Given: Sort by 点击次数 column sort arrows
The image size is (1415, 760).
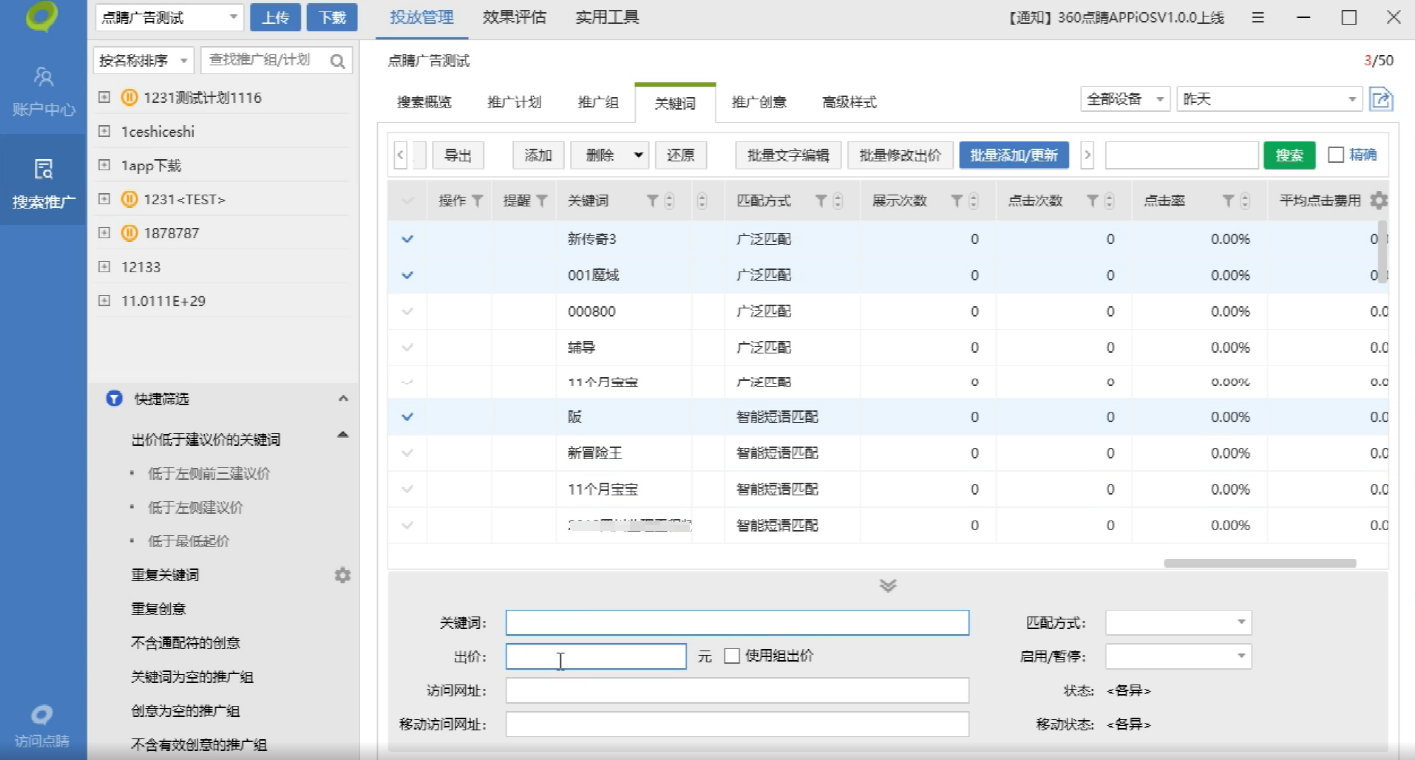Looking at the screenshot, I should [x=1109, y=201].
